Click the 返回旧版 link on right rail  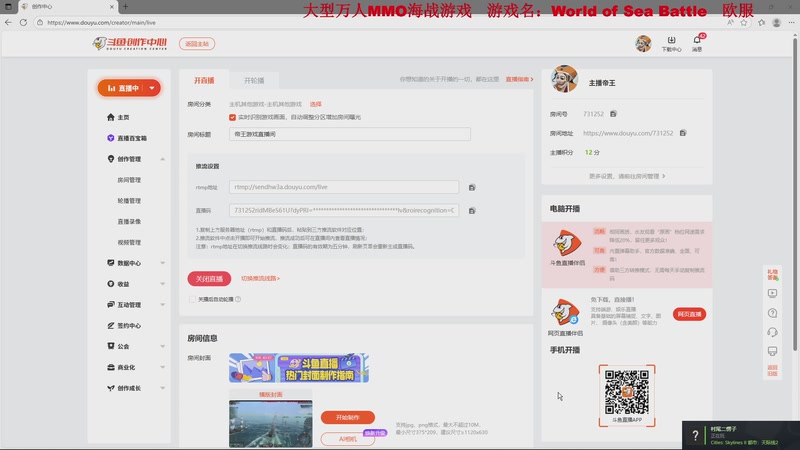[772, 370]
